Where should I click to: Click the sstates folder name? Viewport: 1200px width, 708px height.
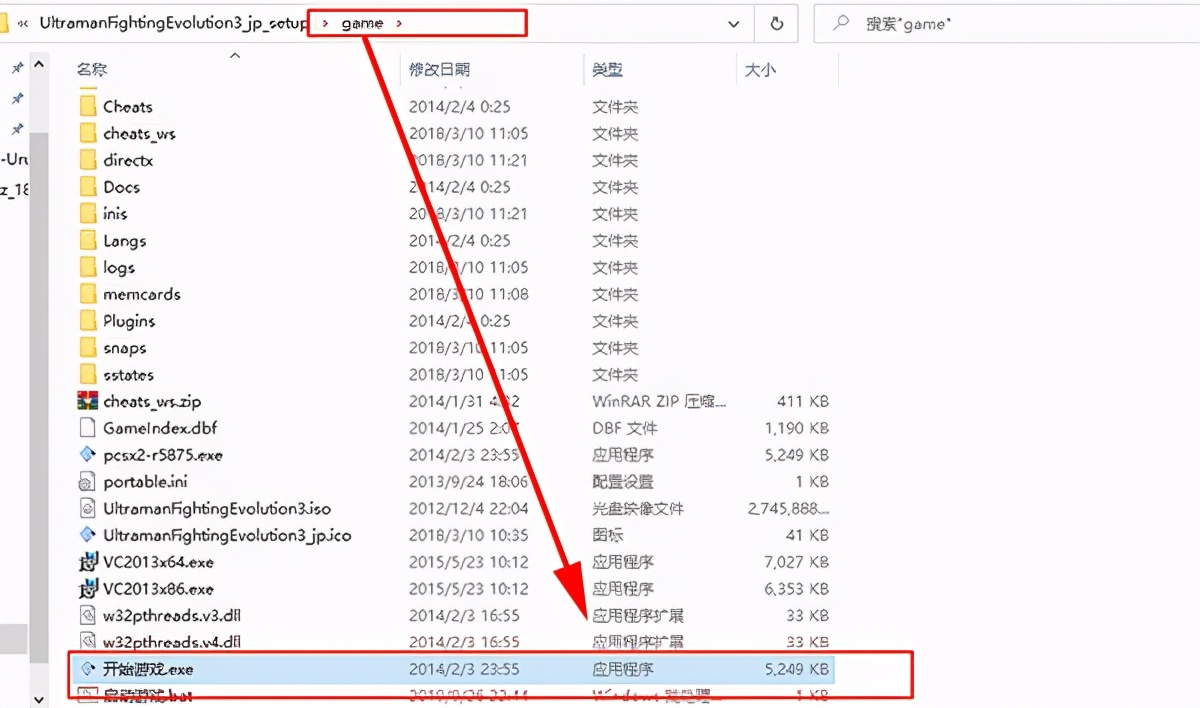point(129,375)
